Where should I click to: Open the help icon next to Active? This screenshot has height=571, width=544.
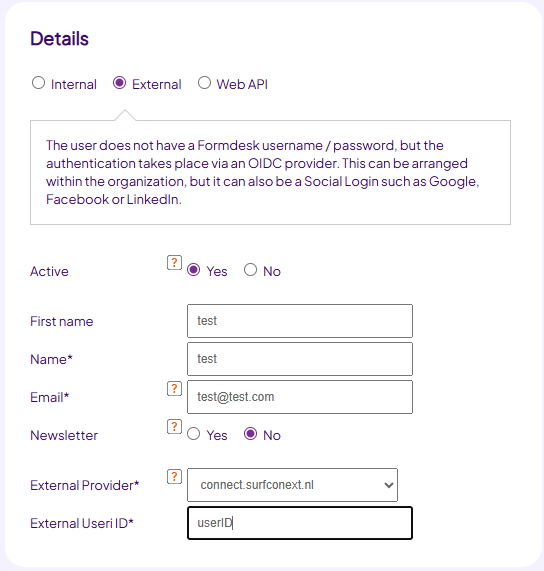(x=174, y=263)
